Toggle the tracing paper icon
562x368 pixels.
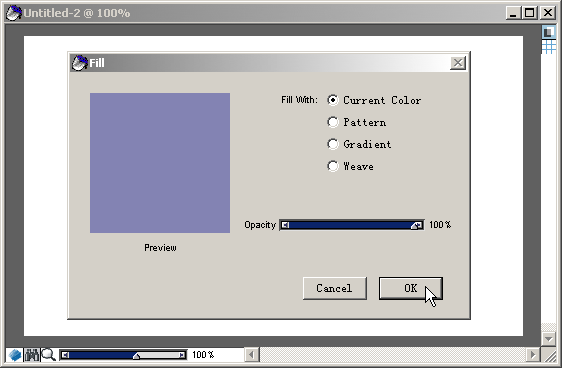(x=548, y=32)
